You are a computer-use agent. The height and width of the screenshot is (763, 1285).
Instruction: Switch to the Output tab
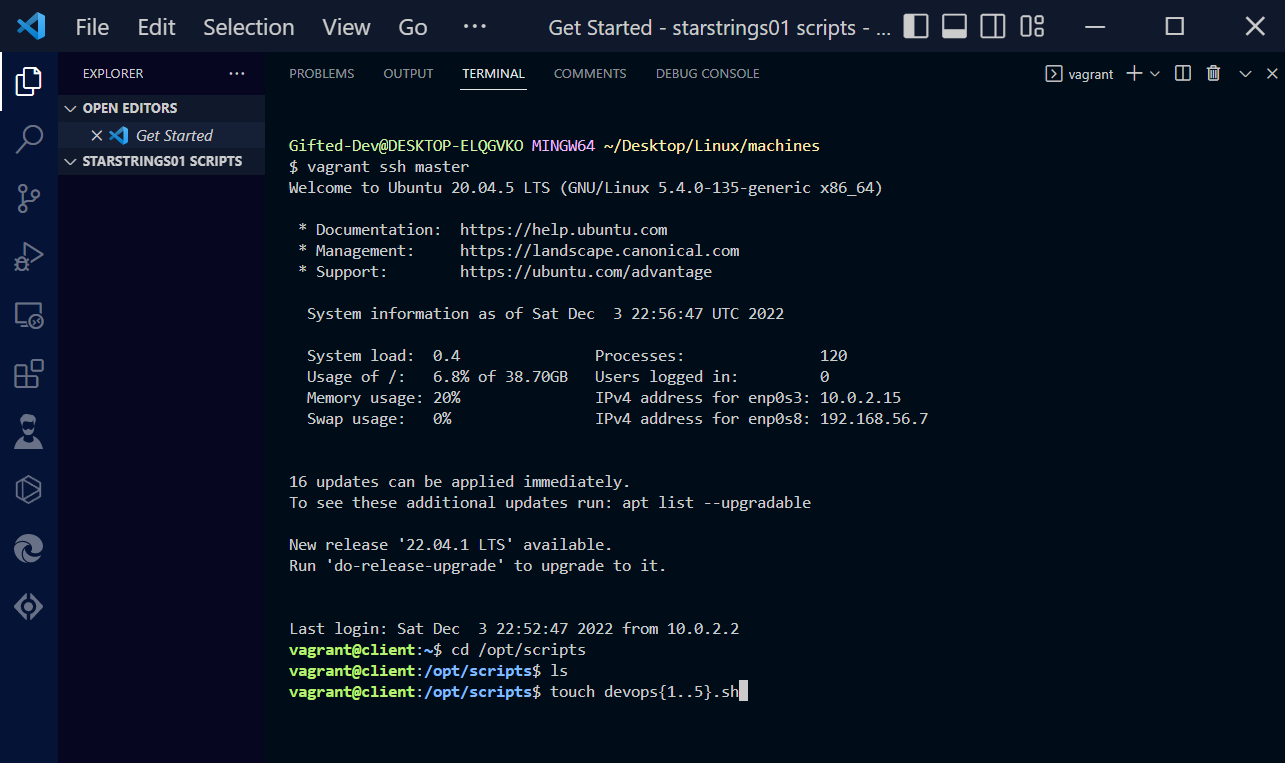pyautogui.click(x=408, y=73)
